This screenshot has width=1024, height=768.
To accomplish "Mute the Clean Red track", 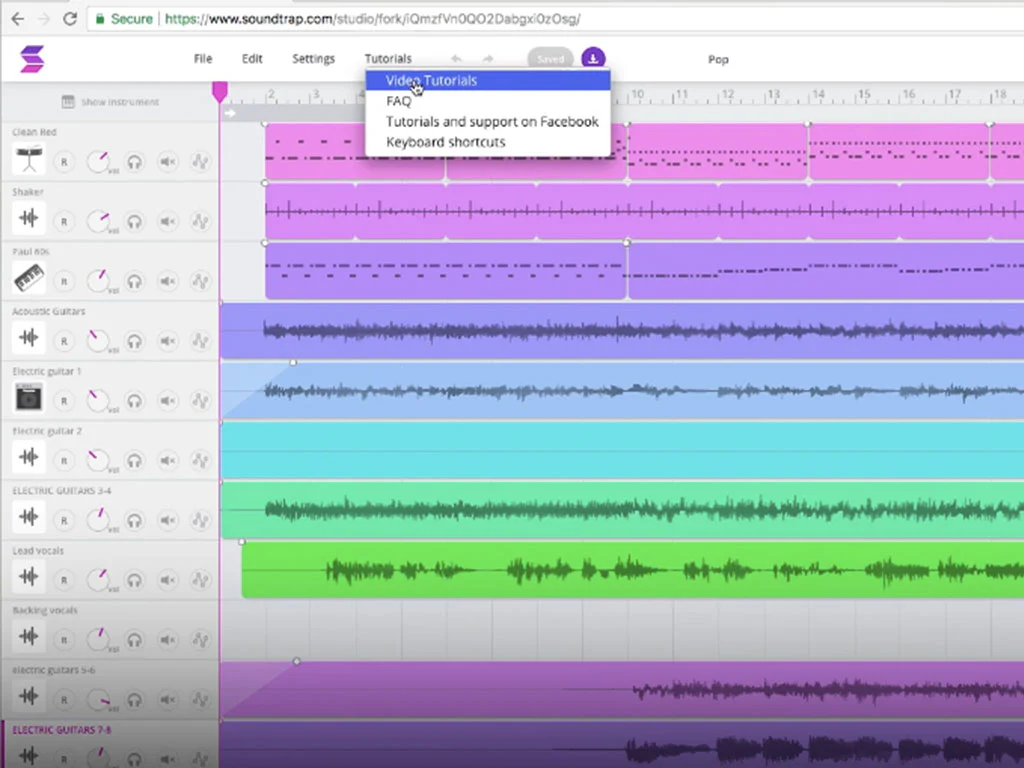I will 167,161.
